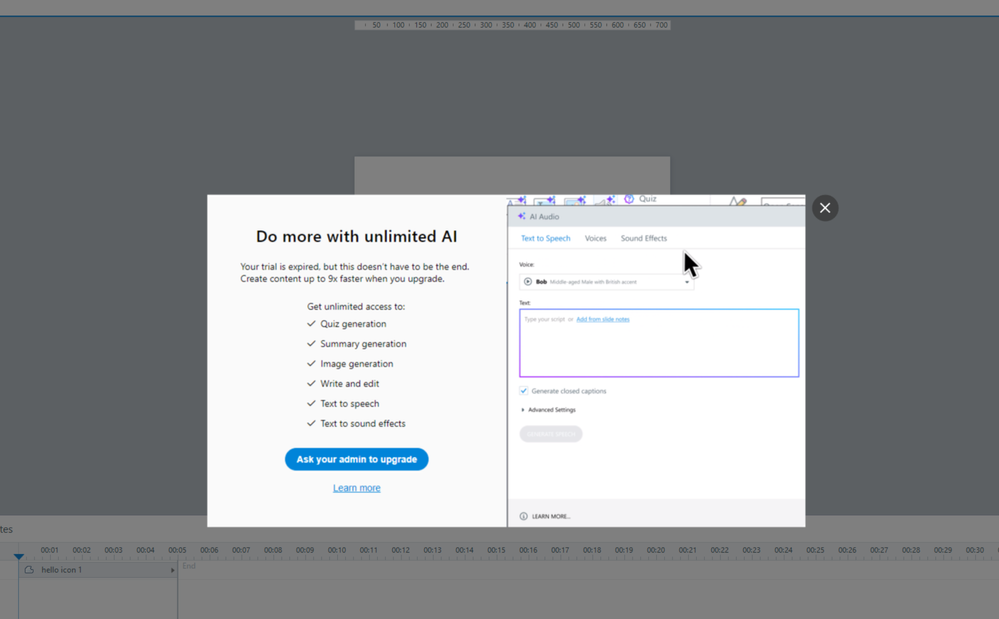
Task: Click the horizontal ruler above the slide
Action: pyautogui.click(x=512, y=25)
